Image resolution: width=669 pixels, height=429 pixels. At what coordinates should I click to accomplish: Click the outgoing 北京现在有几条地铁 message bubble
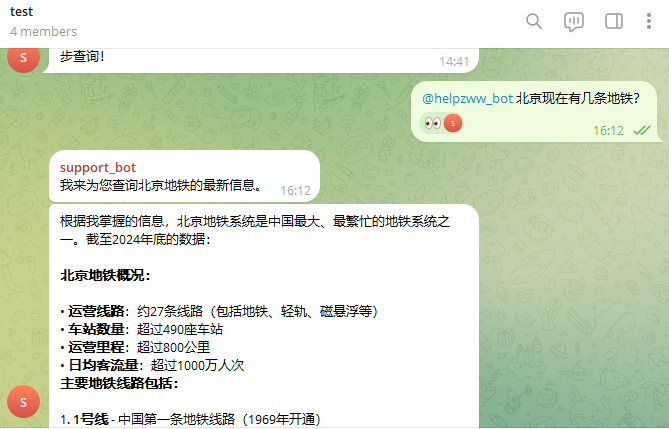[x=536, y=112]
